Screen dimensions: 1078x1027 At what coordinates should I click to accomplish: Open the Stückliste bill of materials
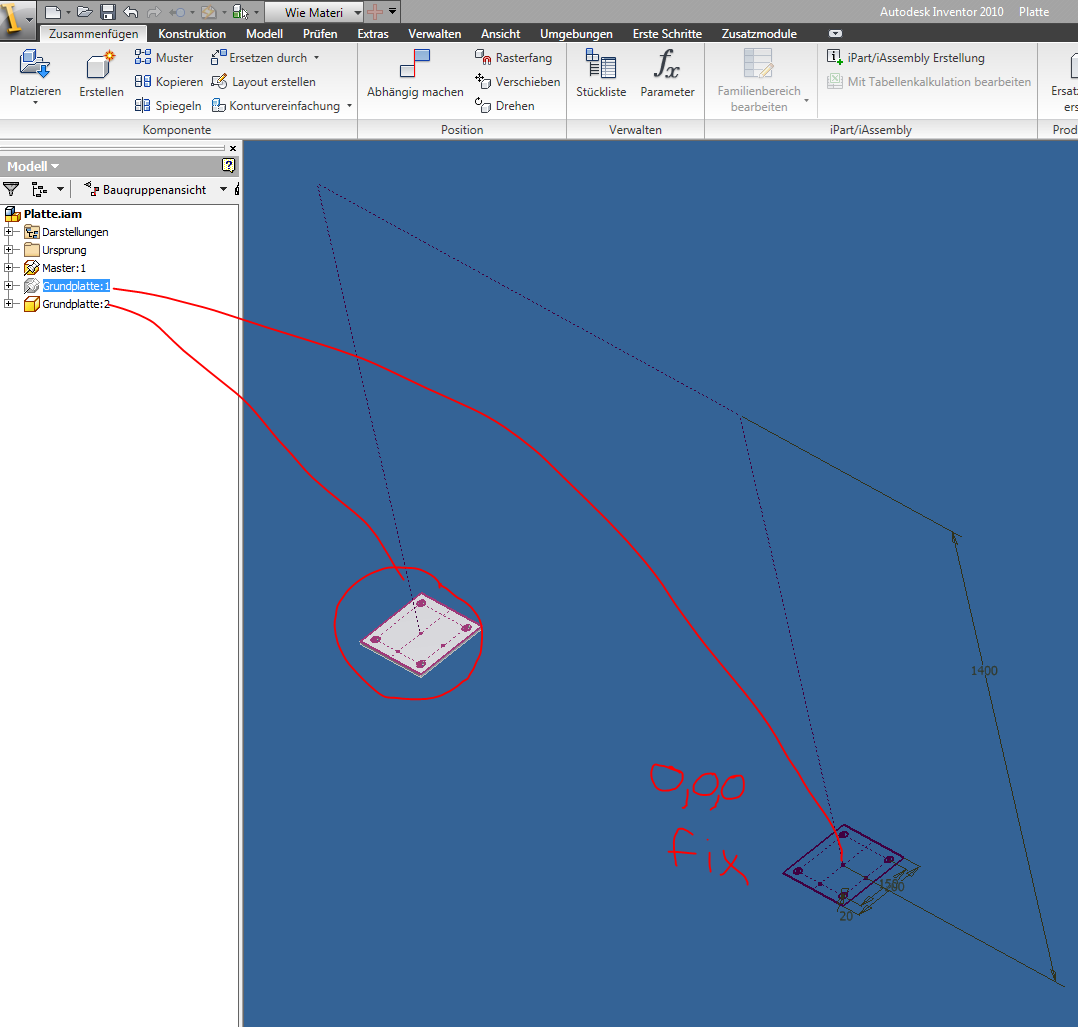[601, 74]
